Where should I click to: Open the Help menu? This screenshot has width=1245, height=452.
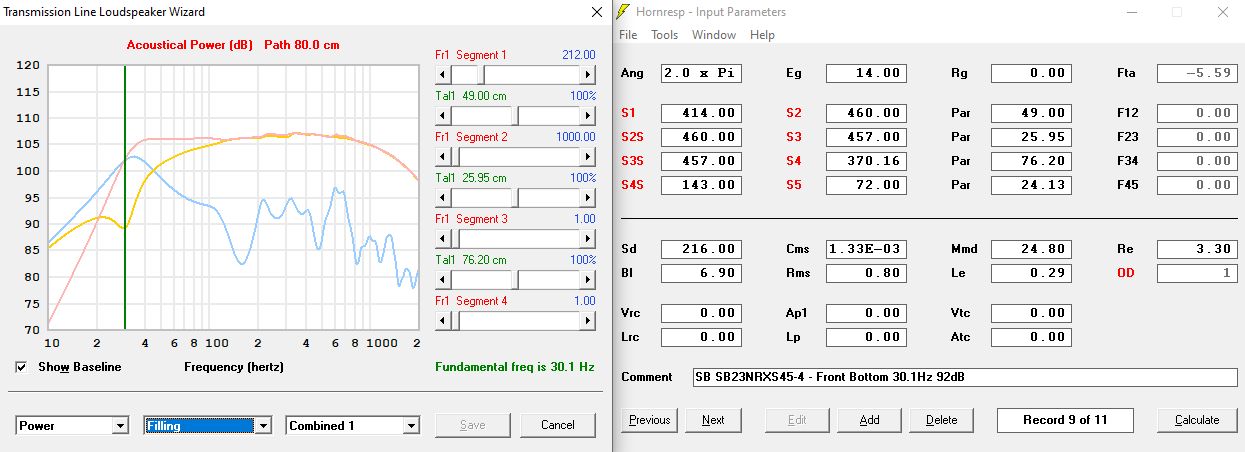(762, 35)
